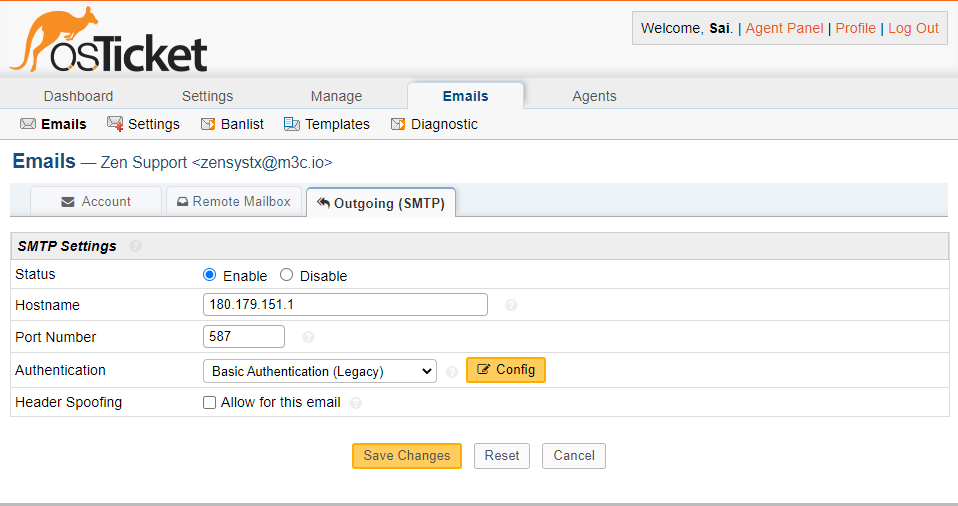Click the Log Out link
This screenshot has height=506, width=958.
[x=913, y=28]
